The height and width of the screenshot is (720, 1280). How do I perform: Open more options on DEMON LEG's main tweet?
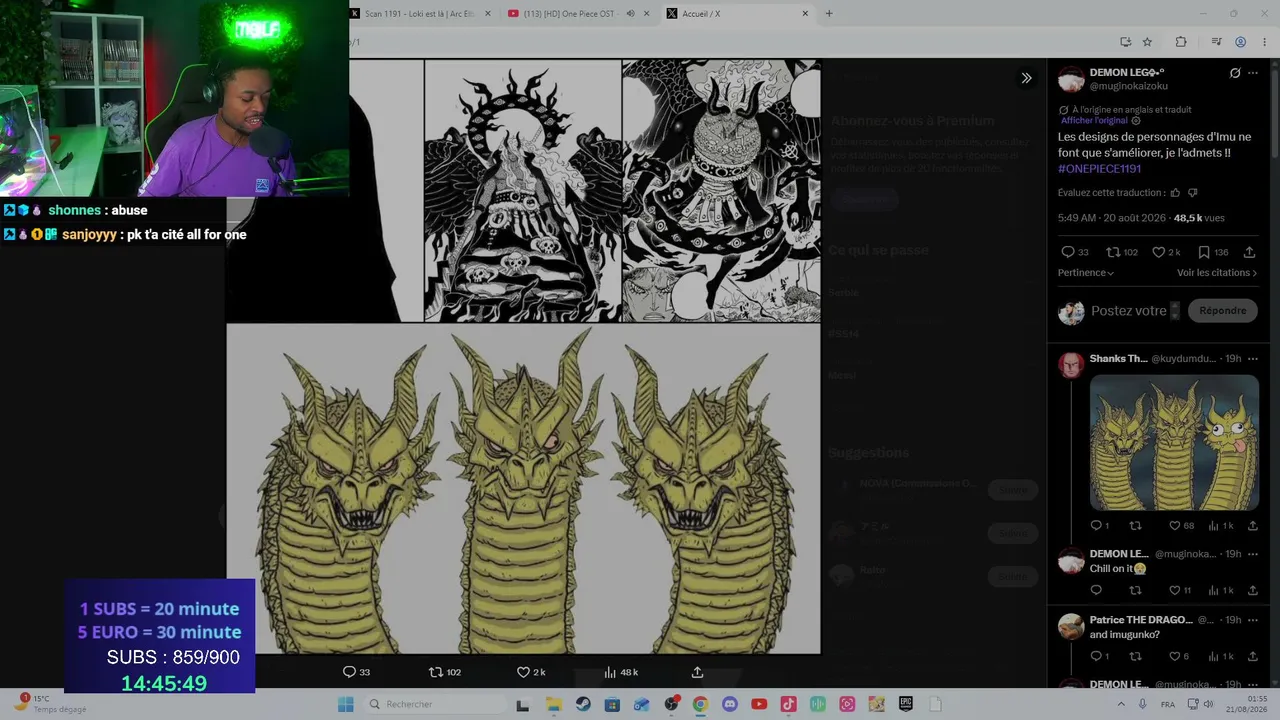1253,73
